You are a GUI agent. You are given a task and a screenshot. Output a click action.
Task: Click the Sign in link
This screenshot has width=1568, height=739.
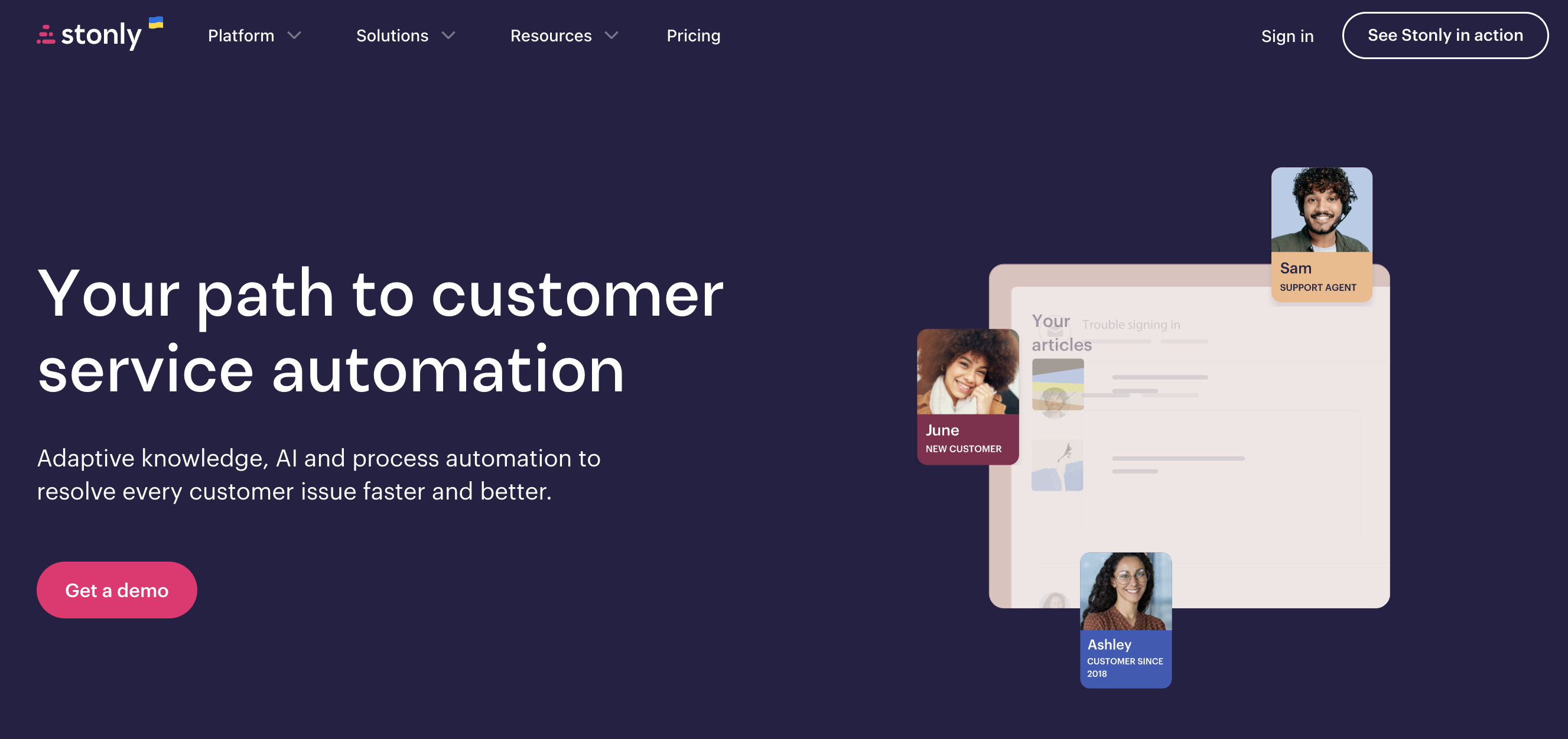(x=1287, y=35)
